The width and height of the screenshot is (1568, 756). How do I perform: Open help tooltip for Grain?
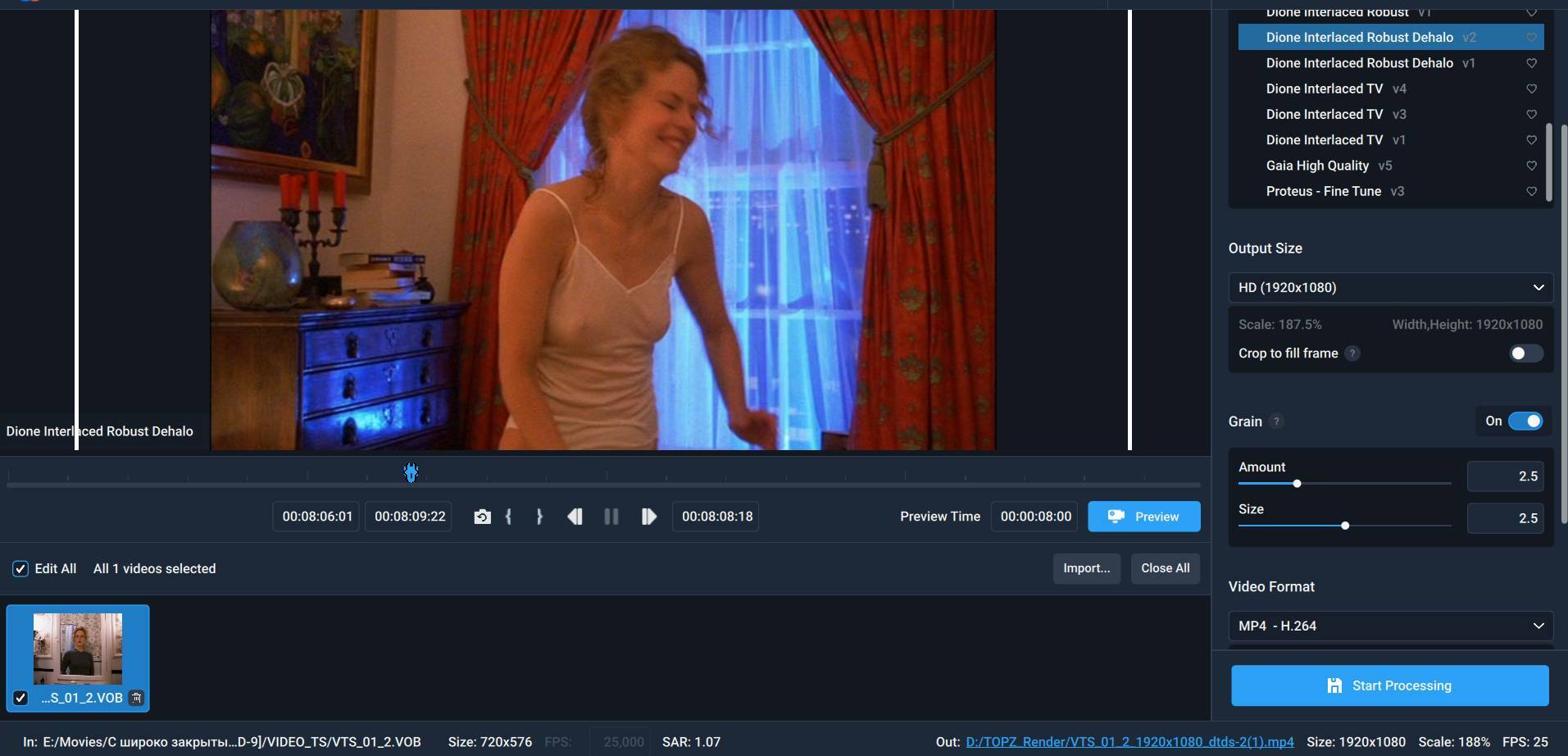(x=1276, y=421)
